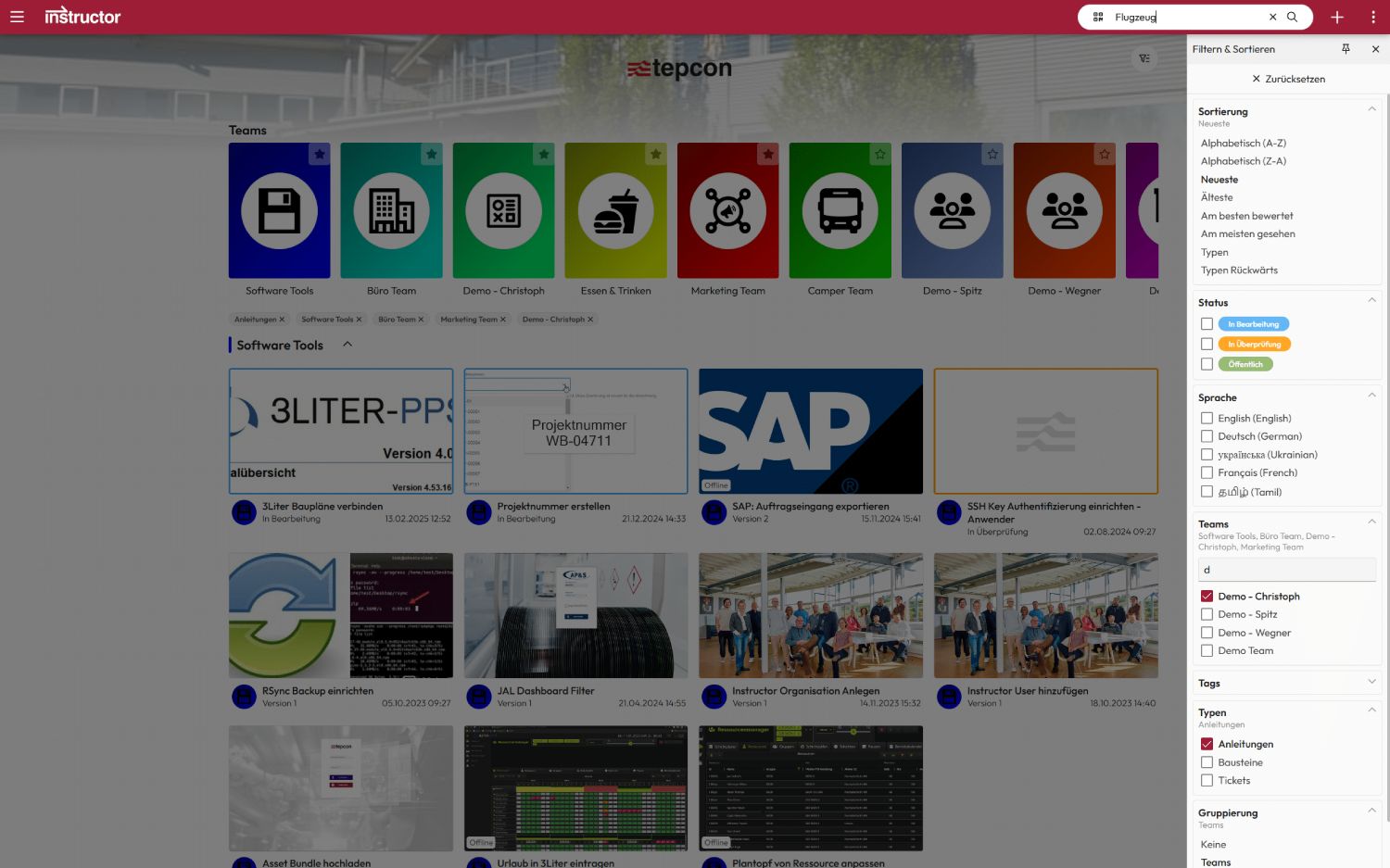Click the megaphone icon on Marketing Team card
The image size is (1390, 868).
click(x=727, y=210)
